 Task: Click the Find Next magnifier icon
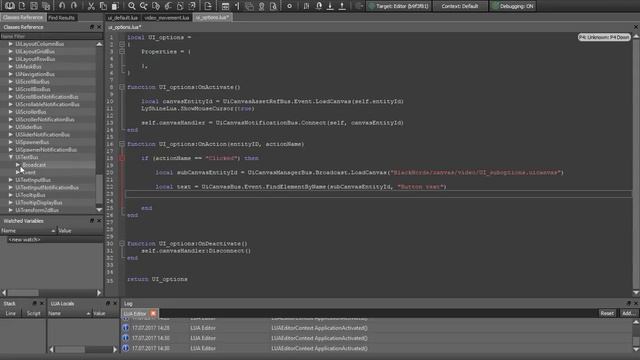[x=144, y=6]
